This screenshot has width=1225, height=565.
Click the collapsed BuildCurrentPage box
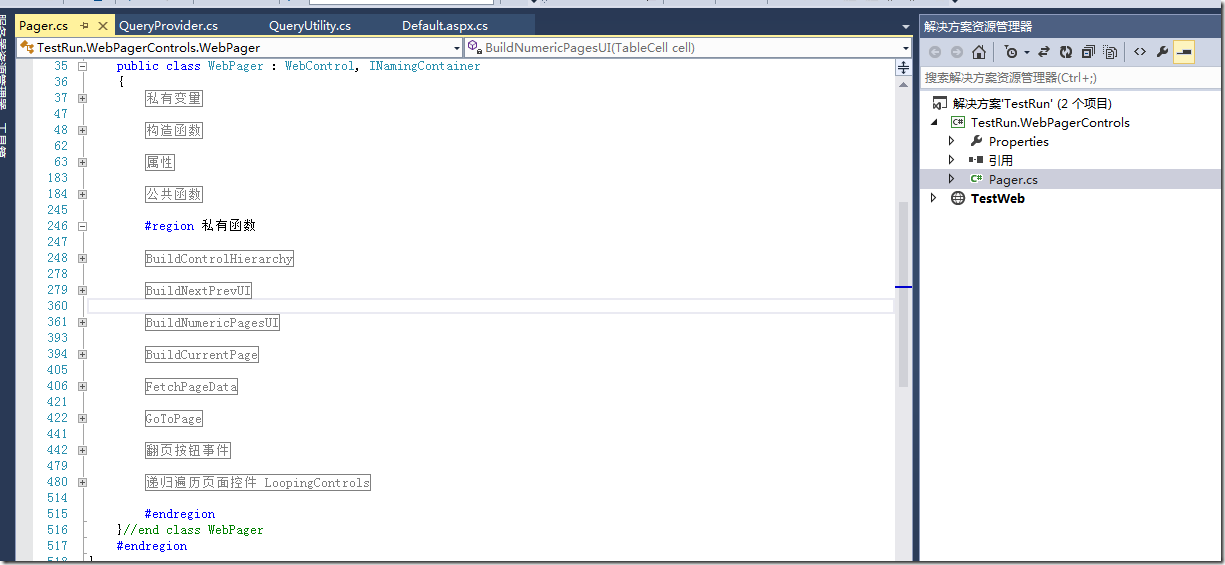pos(202,354)
